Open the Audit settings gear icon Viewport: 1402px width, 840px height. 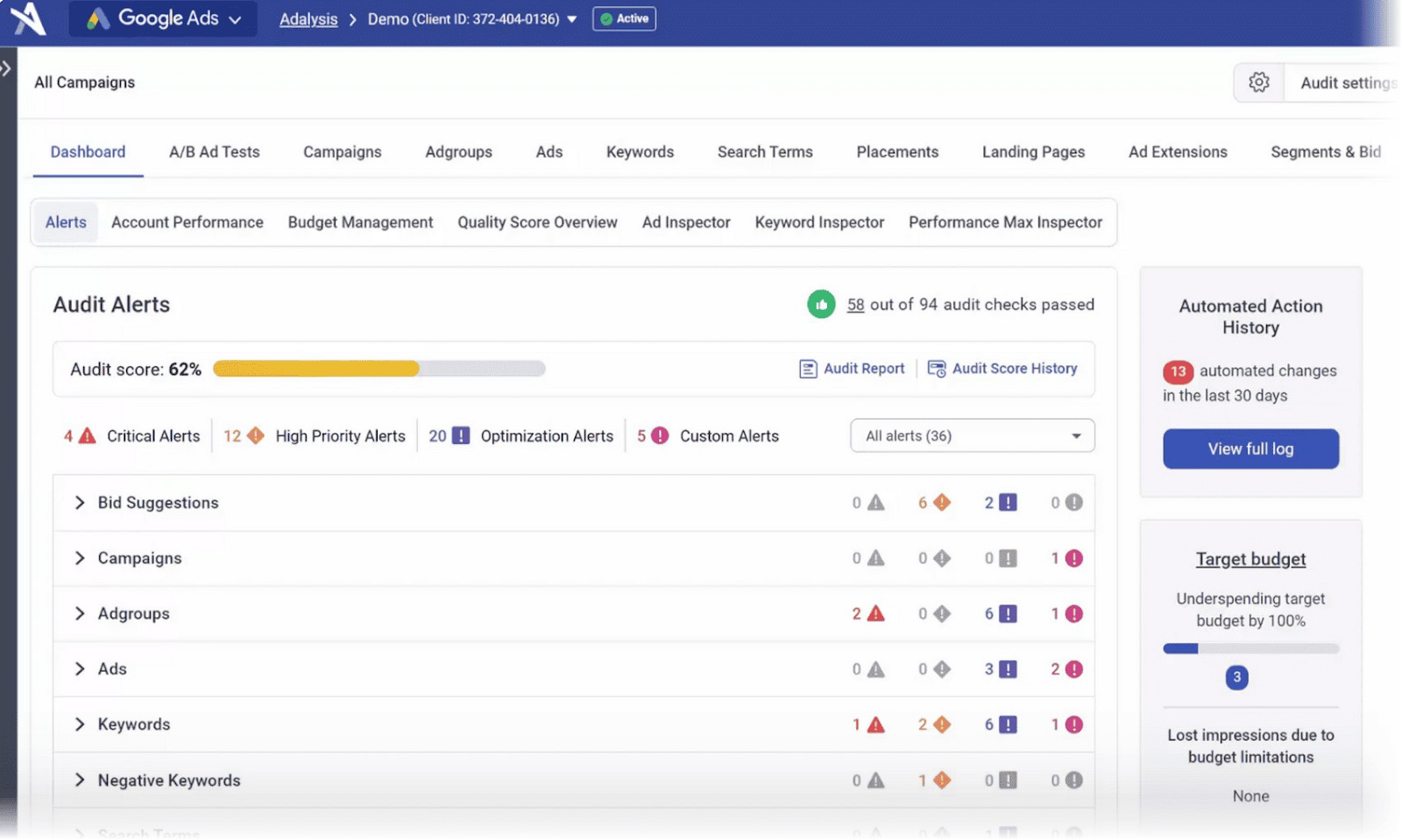pyautogui.click(x=1259, y=81)
